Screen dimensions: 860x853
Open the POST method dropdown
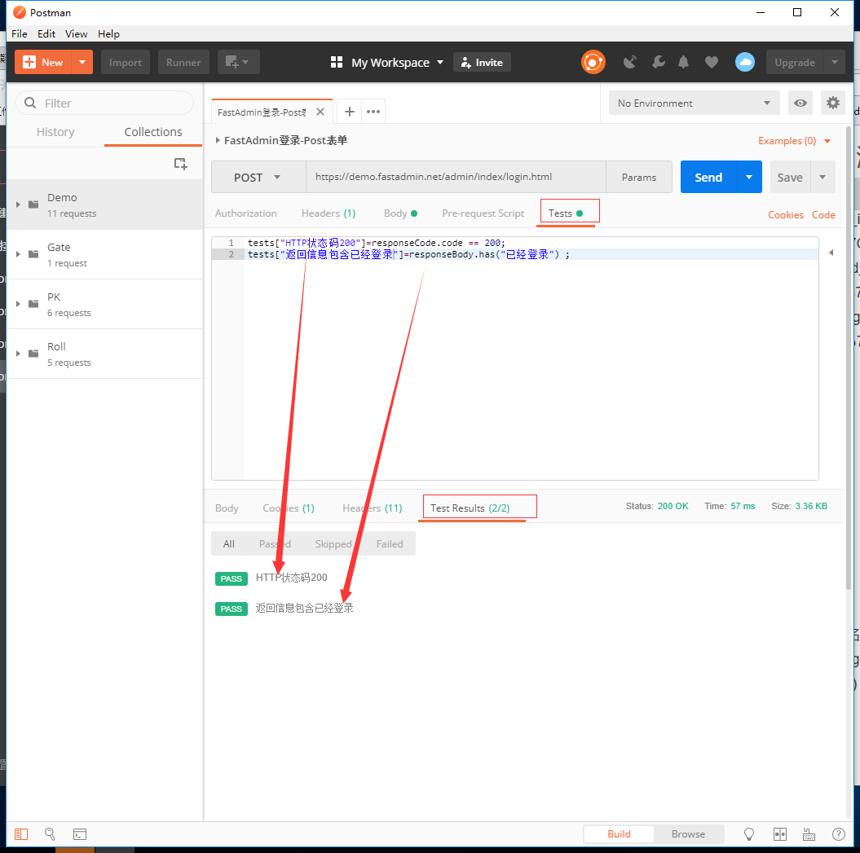[258, 177]
